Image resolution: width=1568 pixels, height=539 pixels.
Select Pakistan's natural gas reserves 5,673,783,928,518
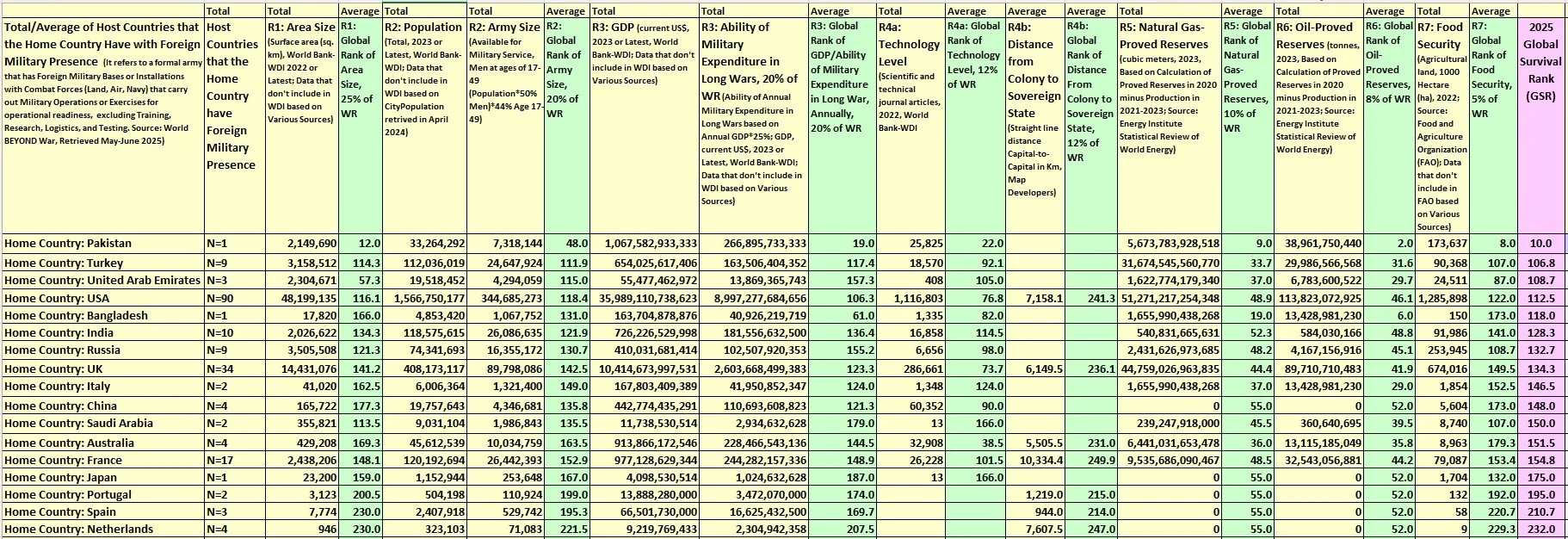click(1170, 244)
